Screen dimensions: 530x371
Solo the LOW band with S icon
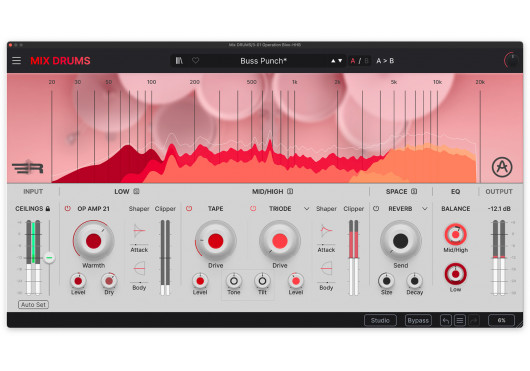pyautogui.click(x=136, y=191)
